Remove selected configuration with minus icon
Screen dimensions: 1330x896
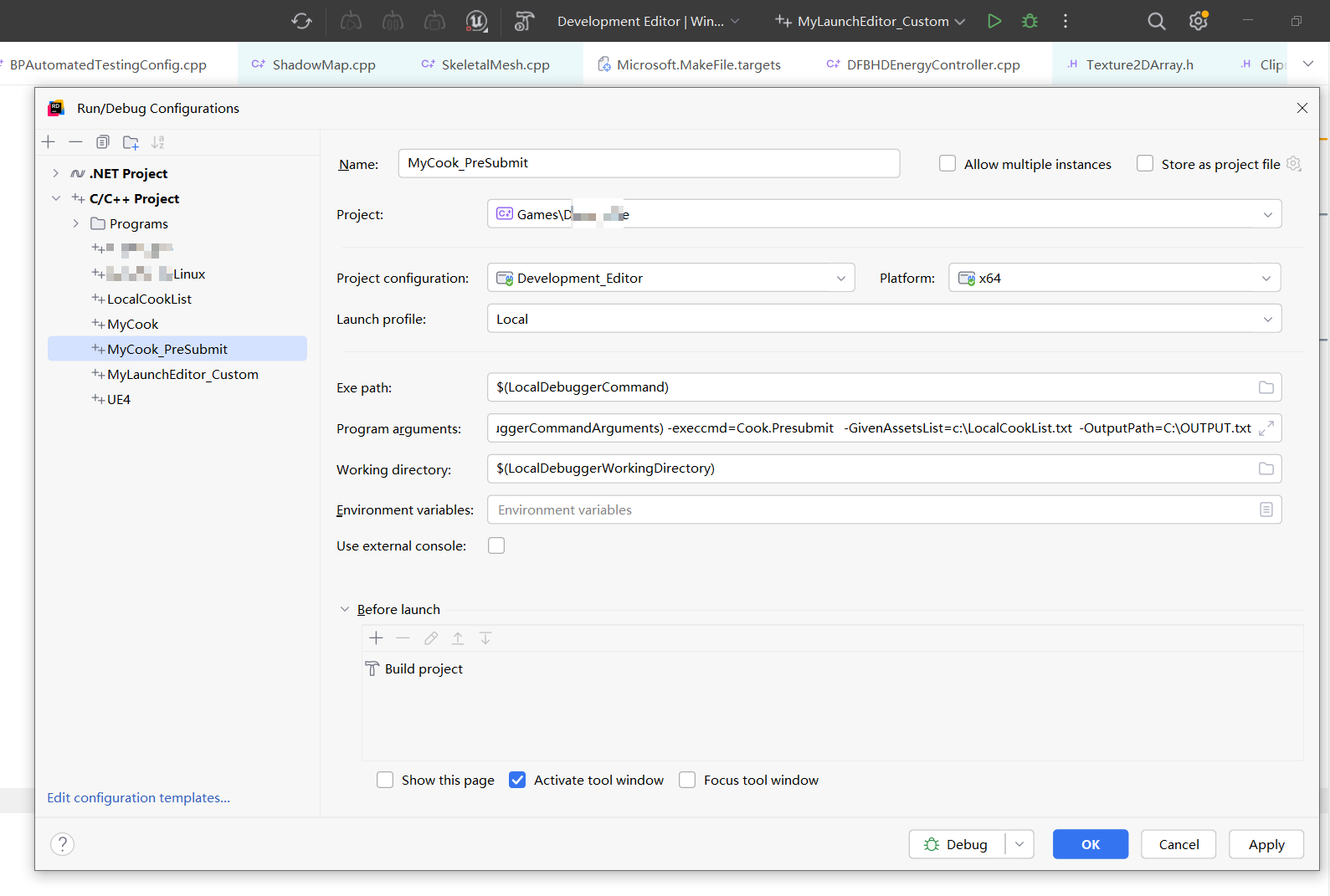75,142
